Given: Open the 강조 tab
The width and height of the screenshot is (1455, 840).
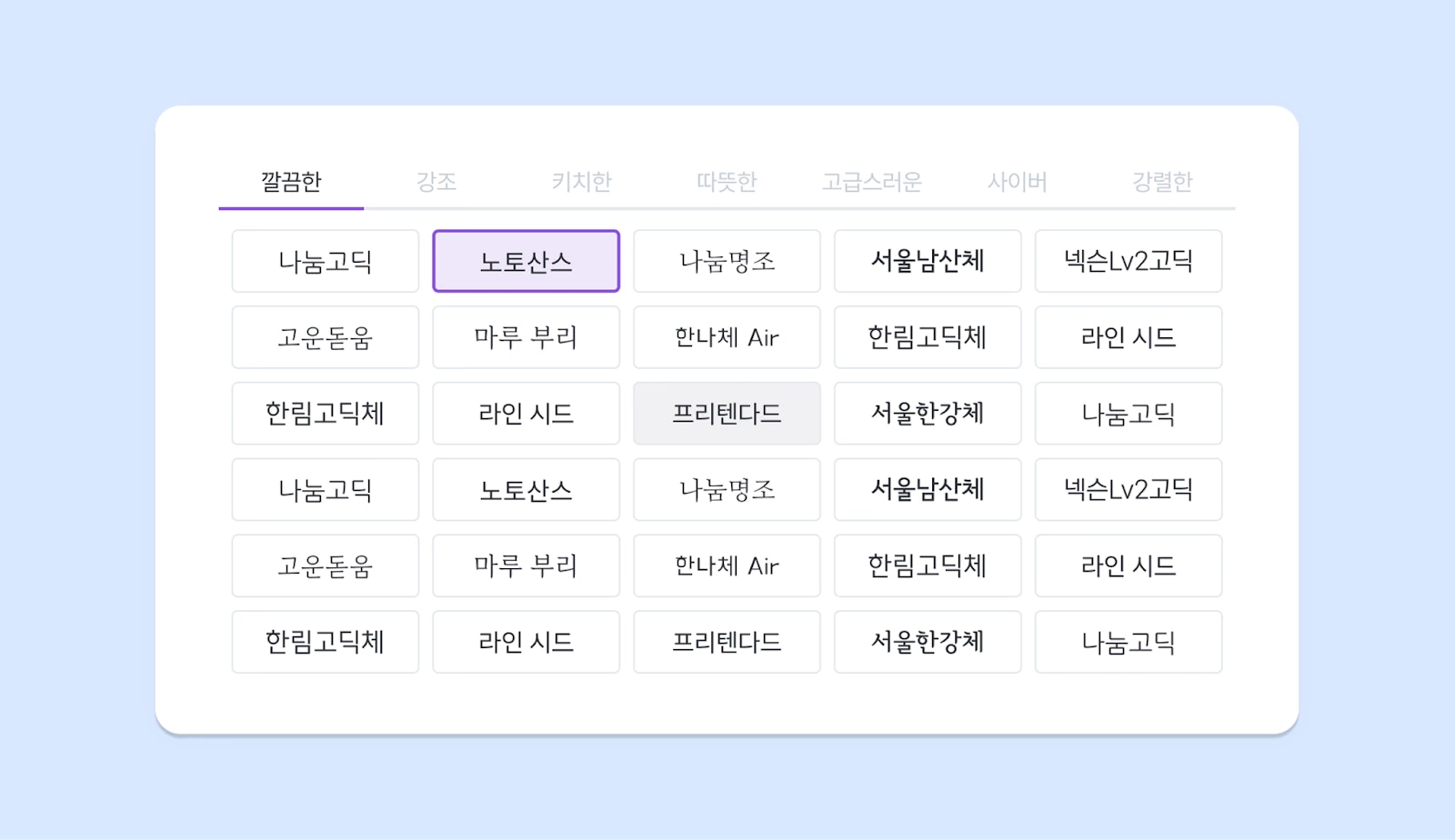Looking at the screenshot, I should point(436,182).
